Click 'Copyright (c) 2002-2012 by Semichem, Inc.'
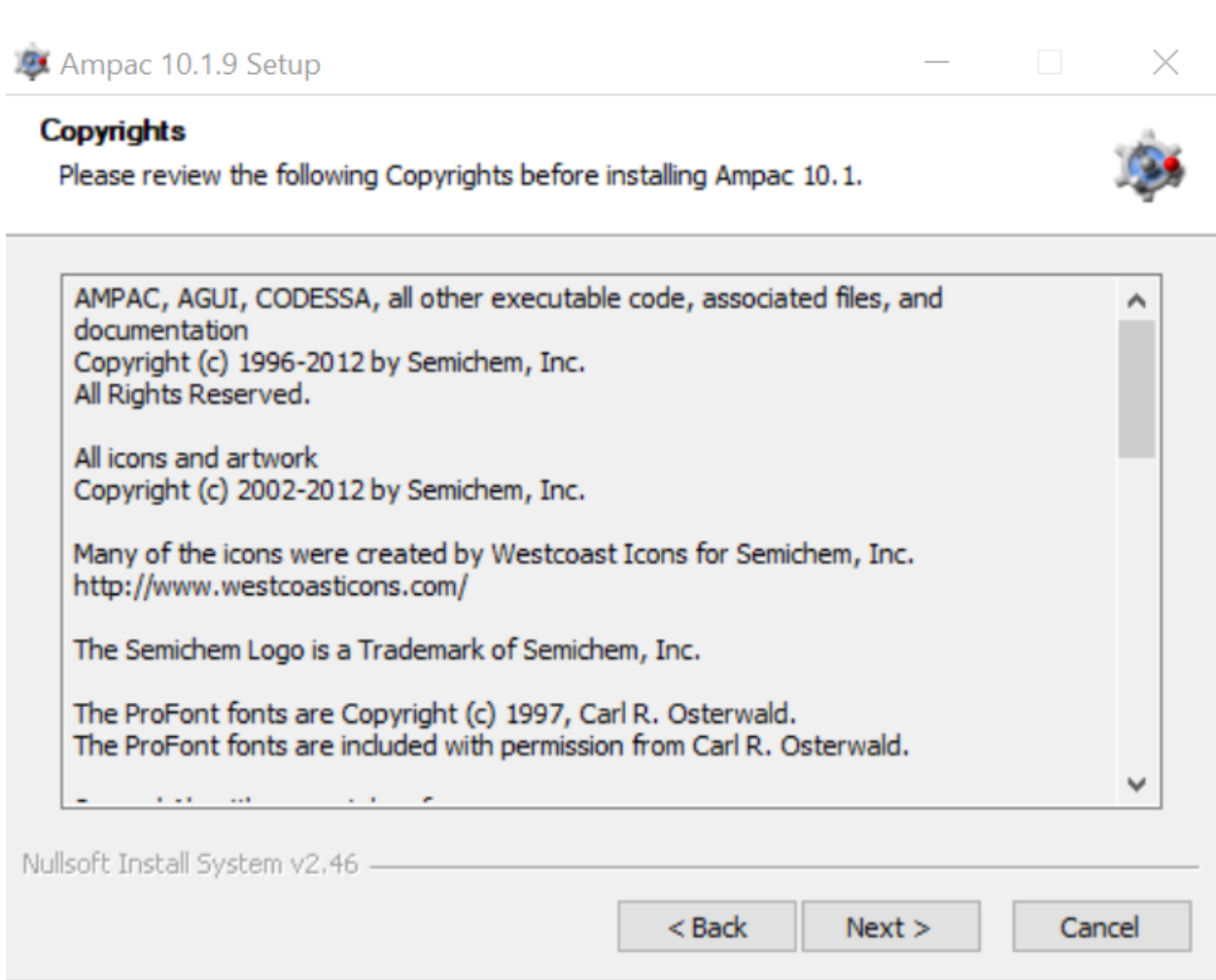This screenshot has width=1216, height=980. point(330,490)
